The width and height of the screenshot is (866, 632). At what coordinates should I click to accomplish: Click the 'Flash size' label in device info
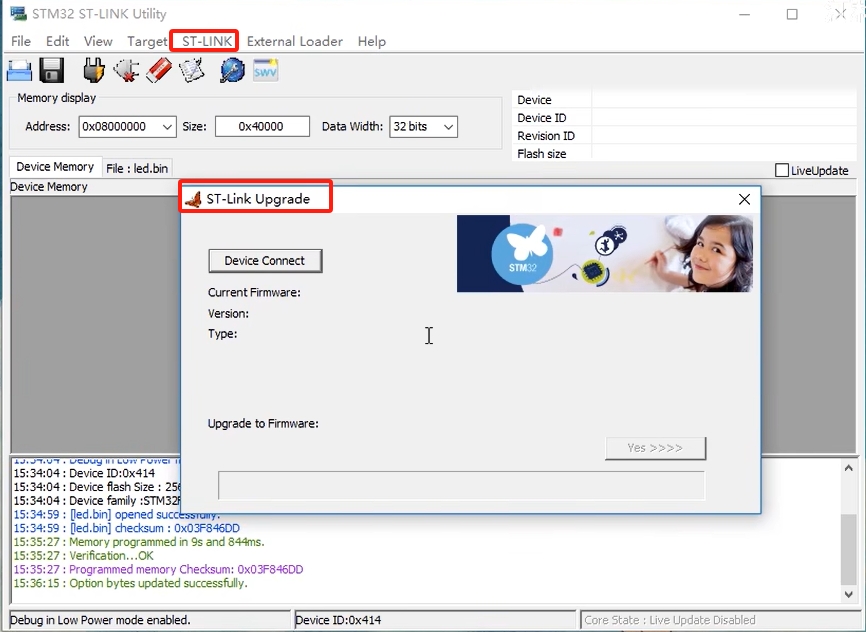(542, 154)
